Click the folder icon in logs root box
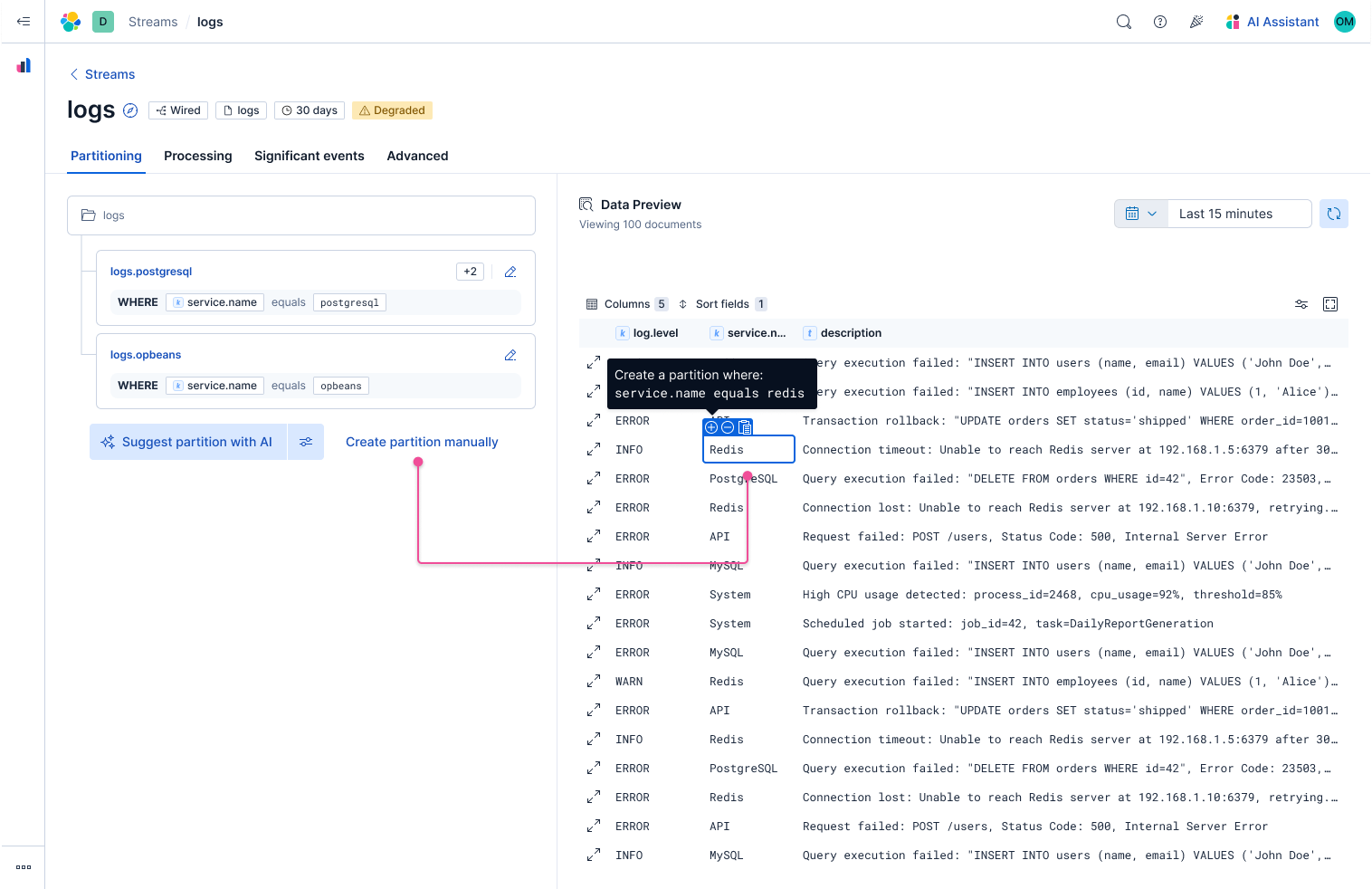 click(x=89, y=215)
